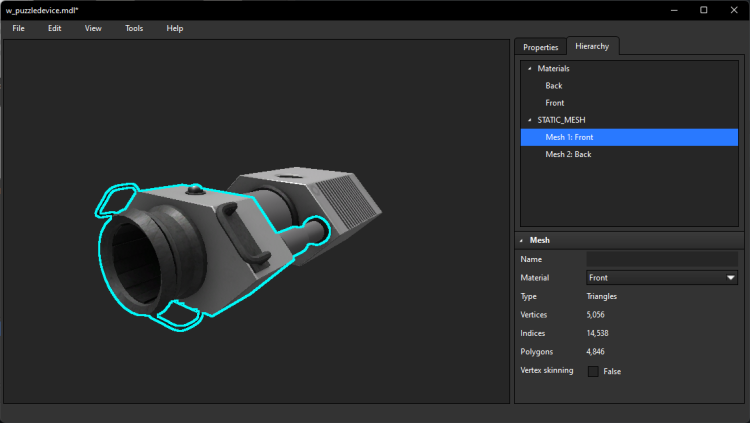Collapse the Materials tree node
The width and height of the screenshot is (750, 423).
529,69
